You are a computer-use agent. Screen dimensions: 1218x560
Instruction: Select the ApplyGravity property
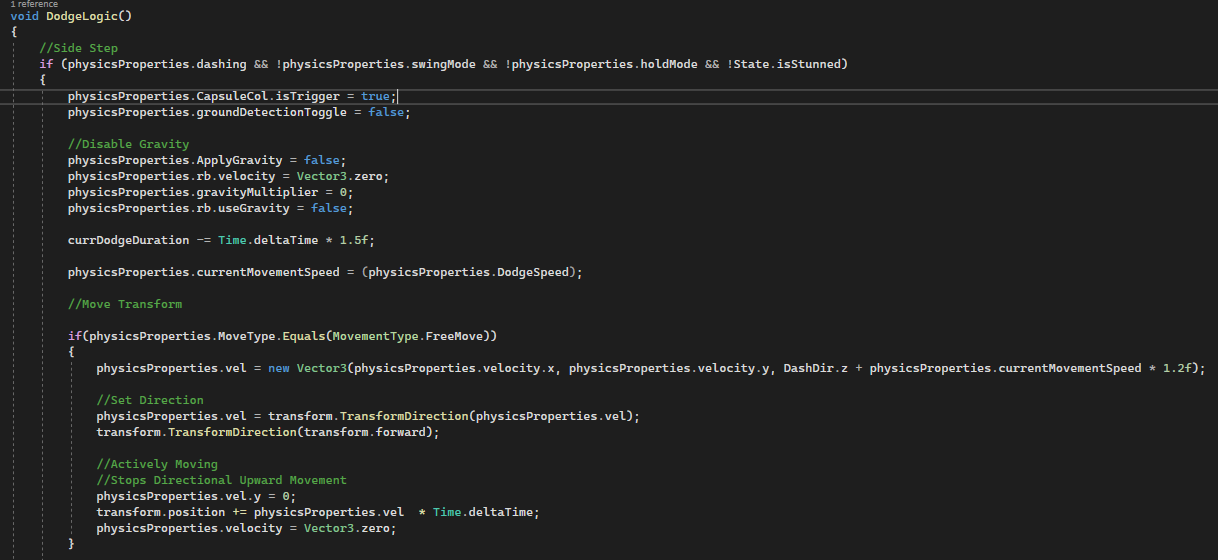240,160
